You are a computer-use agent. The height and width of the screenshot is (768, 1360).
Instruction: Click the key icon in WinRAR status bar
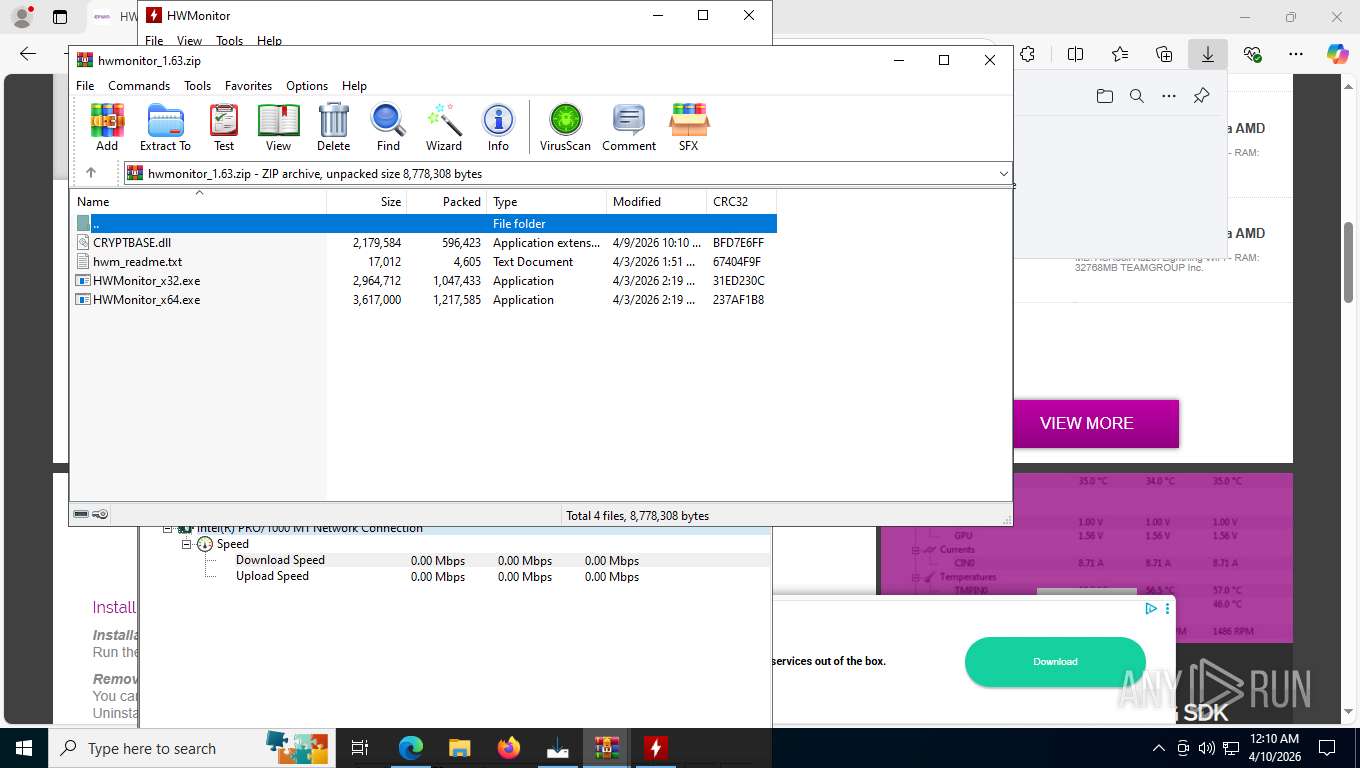pos(100,515)
